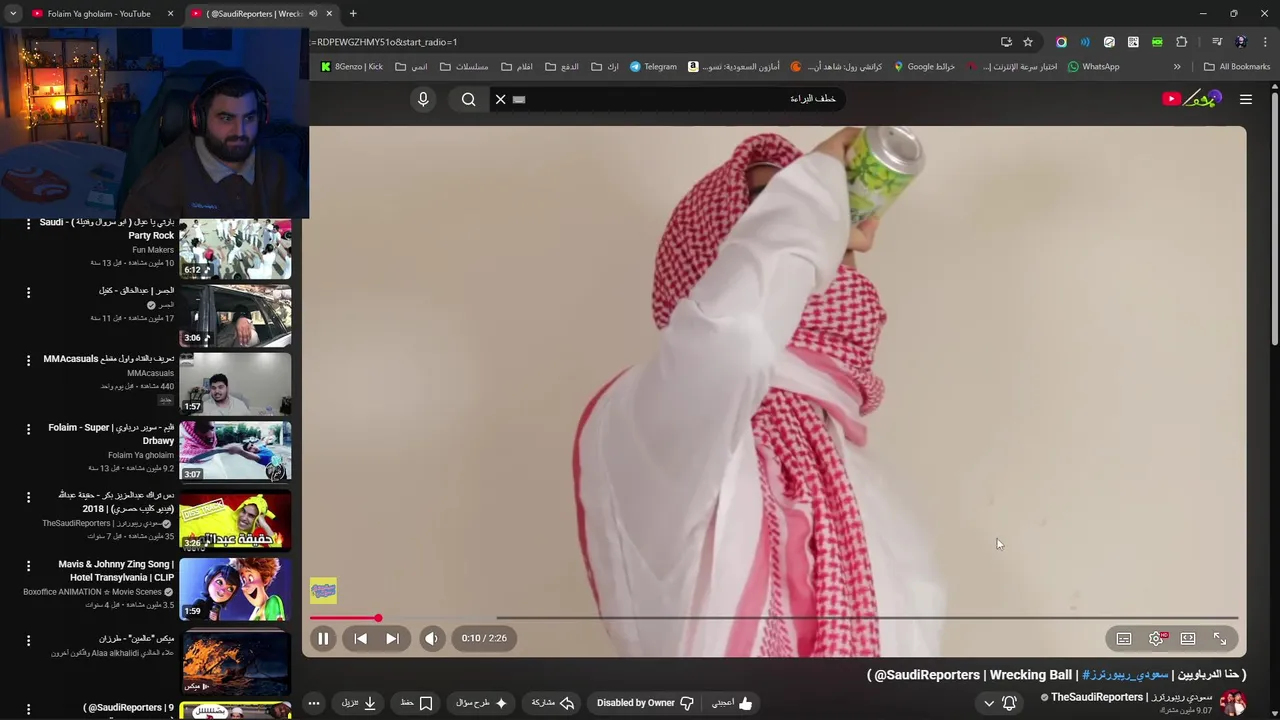Open Telegram bookmark
The image size is (1280, 720).
click(x=653, y=67)
